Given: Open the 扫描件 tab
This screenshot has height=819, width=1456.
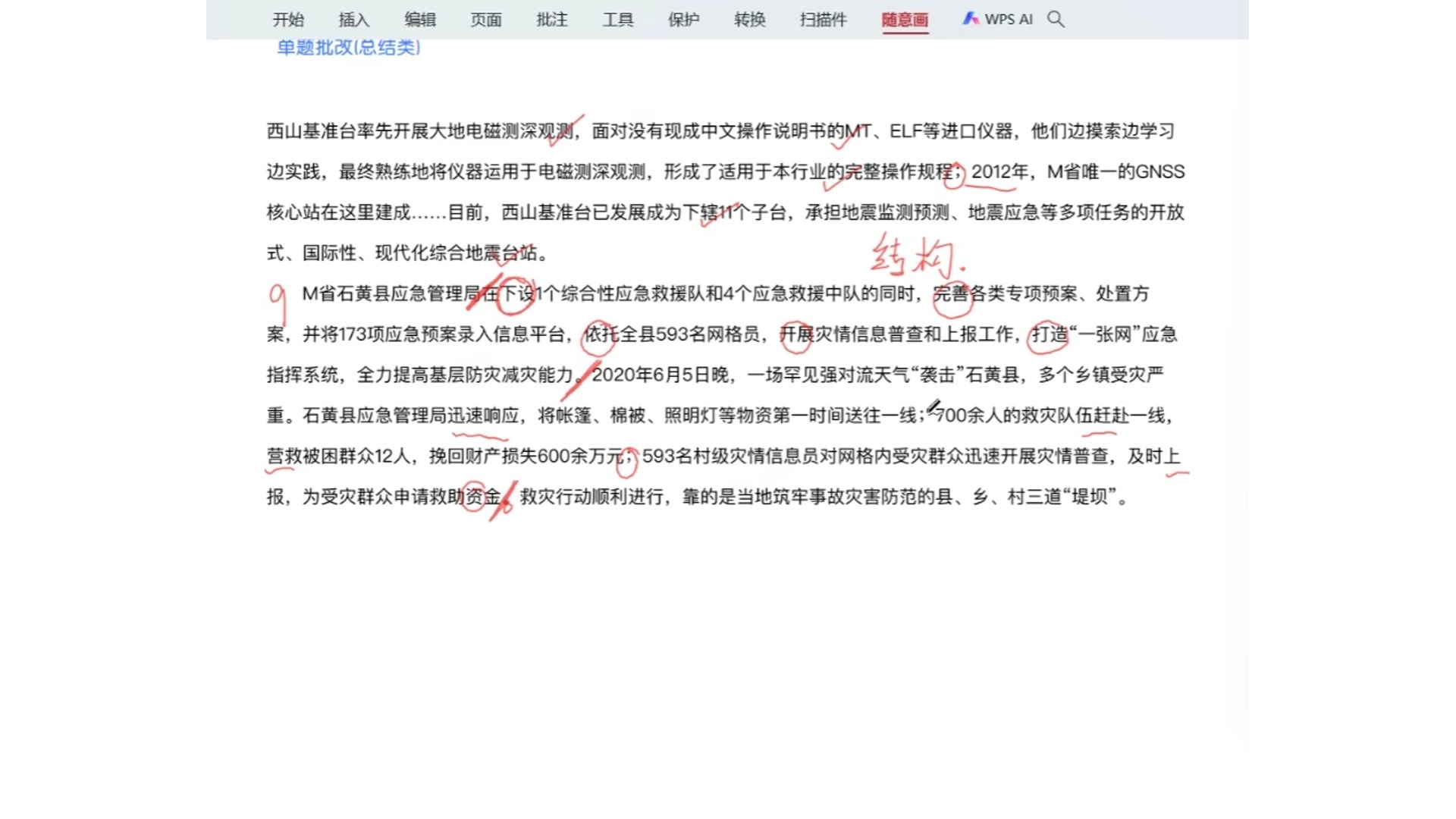Looking at the screenshot, I should coord(823,20).
